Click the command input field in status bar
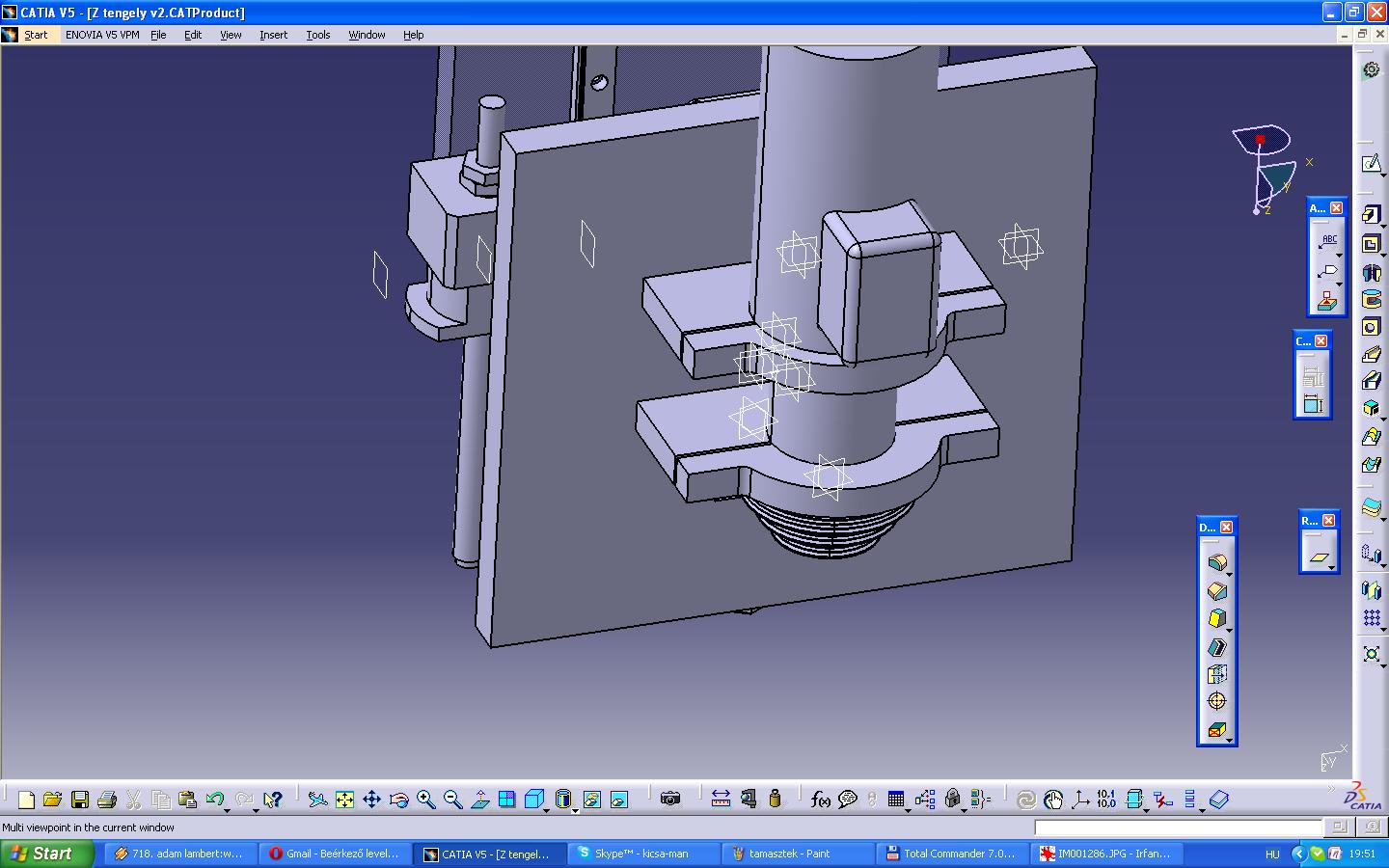 pos(1178,827)
